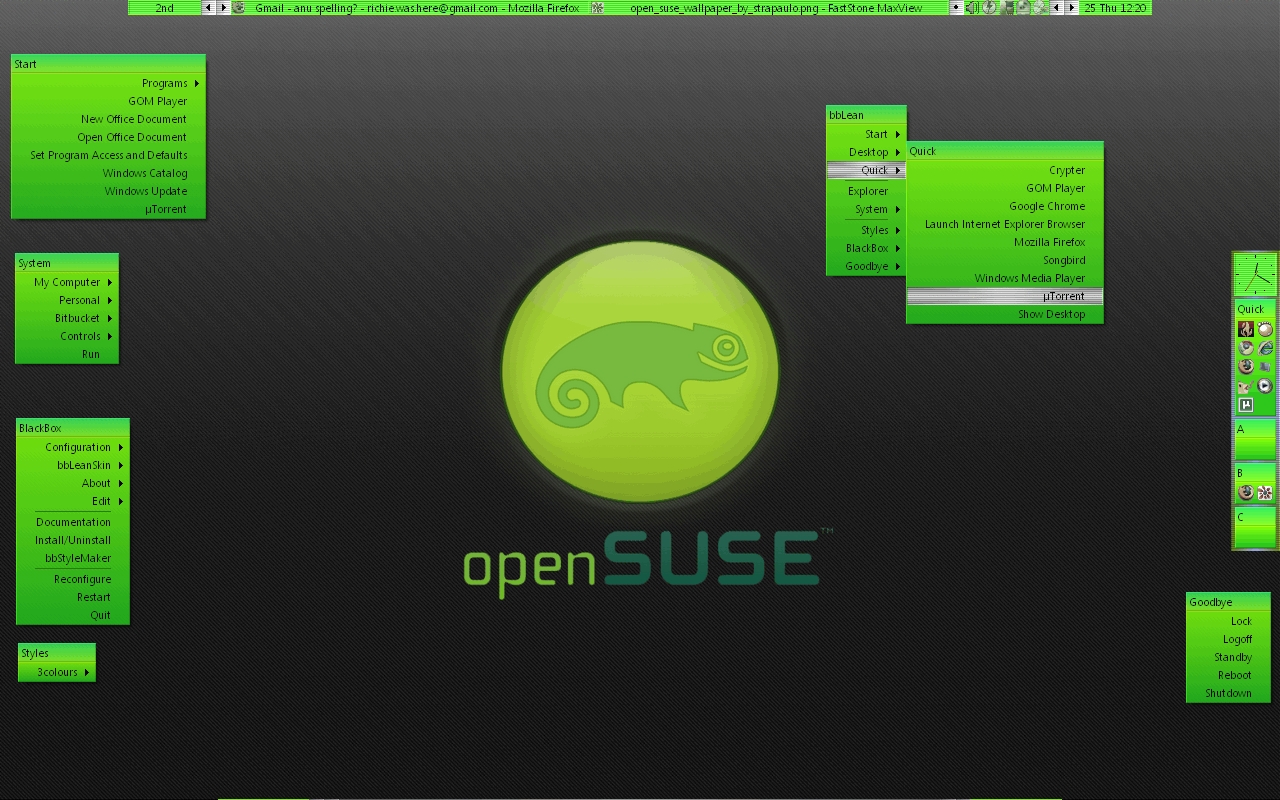Open bbStyleMaker in BlackBox menu
The image size is (1280, 800).
pos(73,558)
